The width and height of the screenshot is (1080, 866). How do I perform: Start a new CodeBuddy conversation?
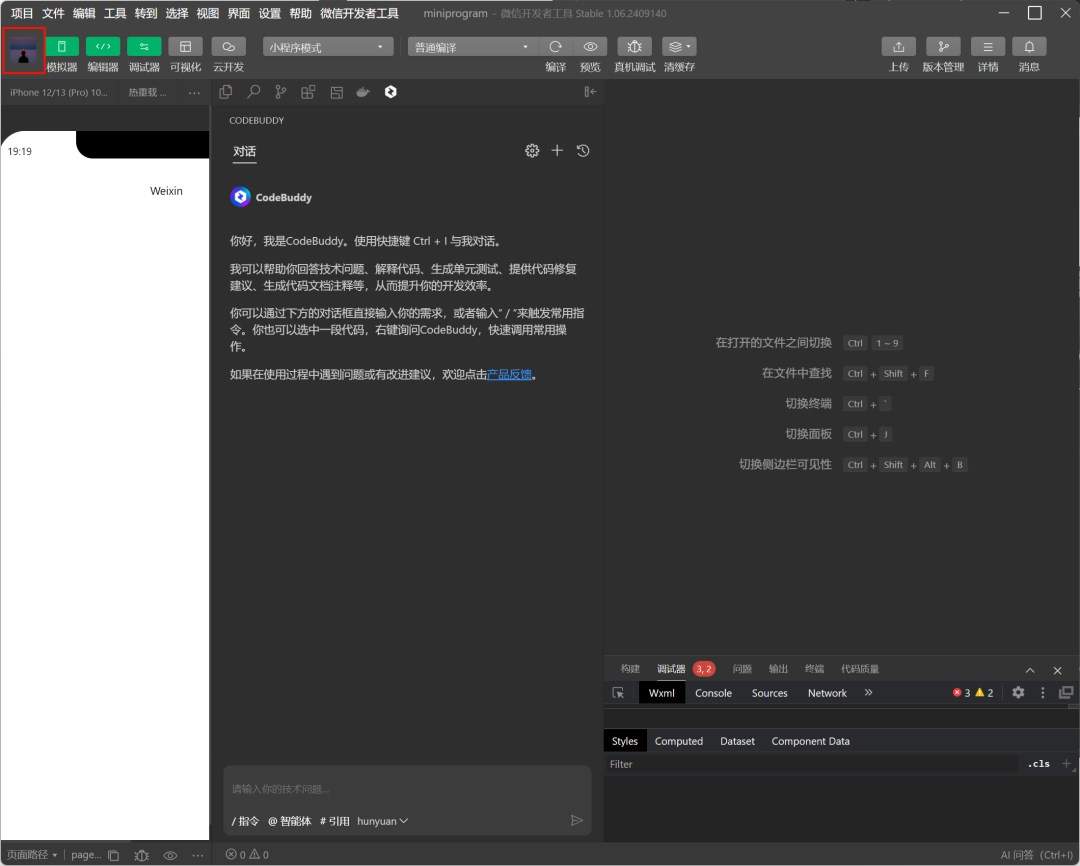[557, 150]
